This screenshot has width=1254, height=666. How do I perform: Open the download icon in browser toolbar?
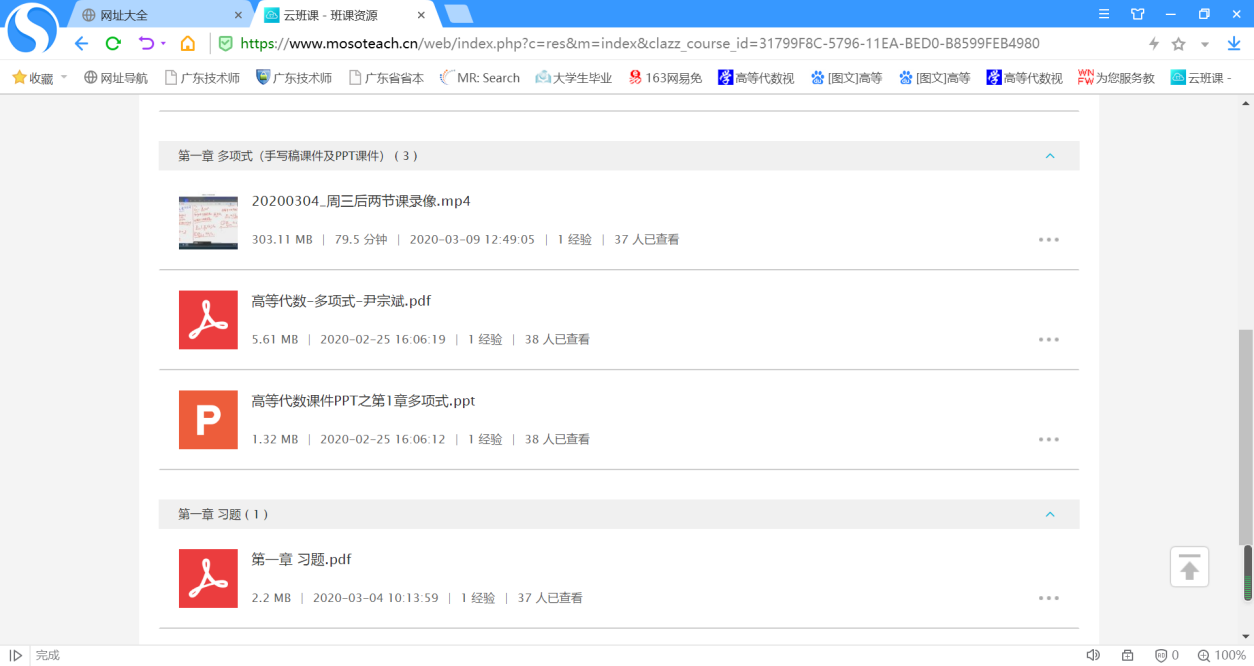pyautogui.click(x=1234, y=44)
